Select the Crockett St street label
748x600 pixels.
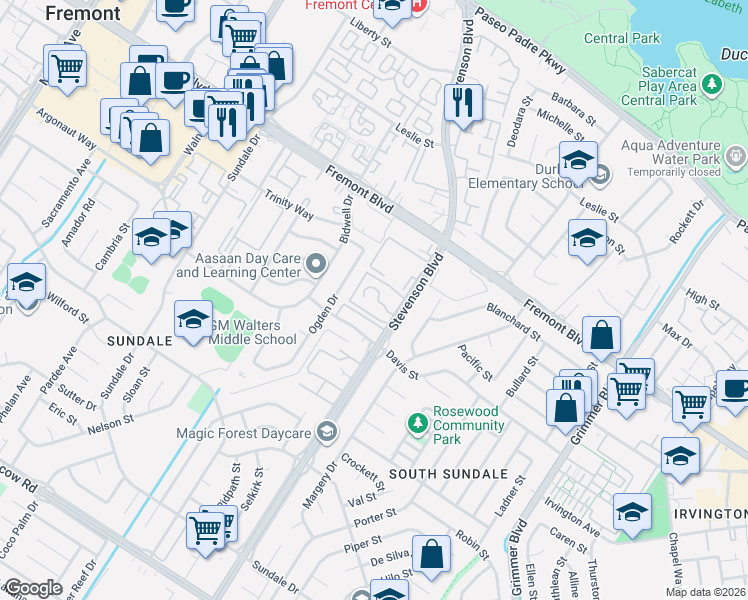pyautogui.click(x=363, y=472)
